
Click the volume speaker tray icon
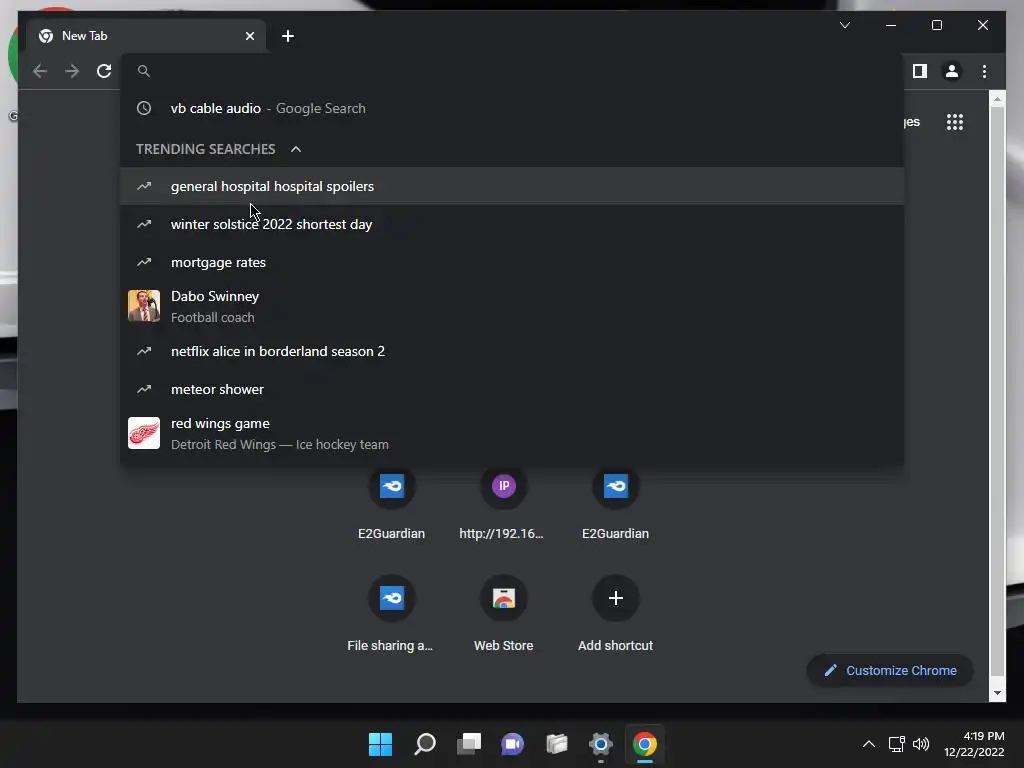pyautogui.click(x=921, y=744)
